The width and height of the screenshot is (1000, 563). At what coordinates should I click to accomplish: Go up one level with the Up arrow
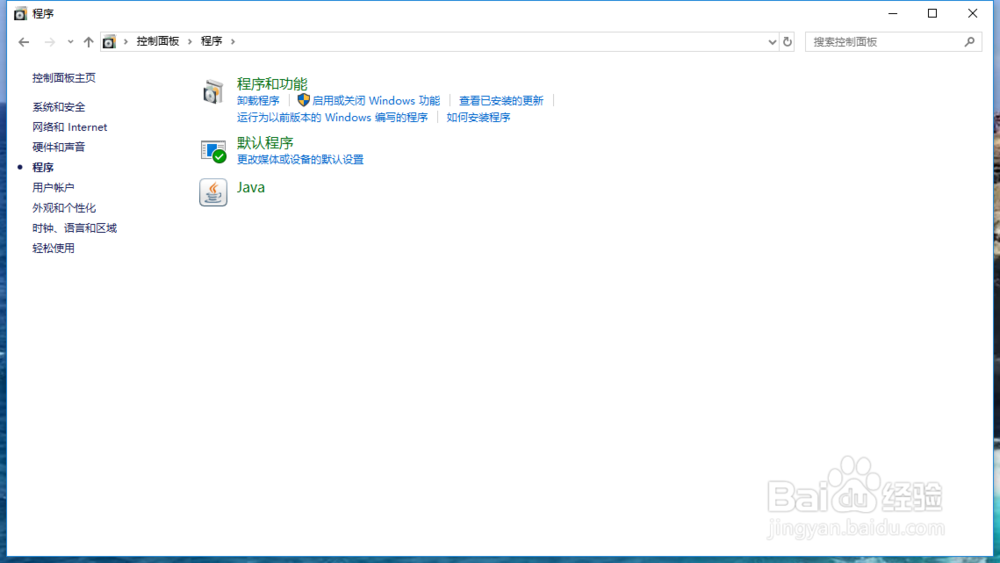click(x=88, y=42)
